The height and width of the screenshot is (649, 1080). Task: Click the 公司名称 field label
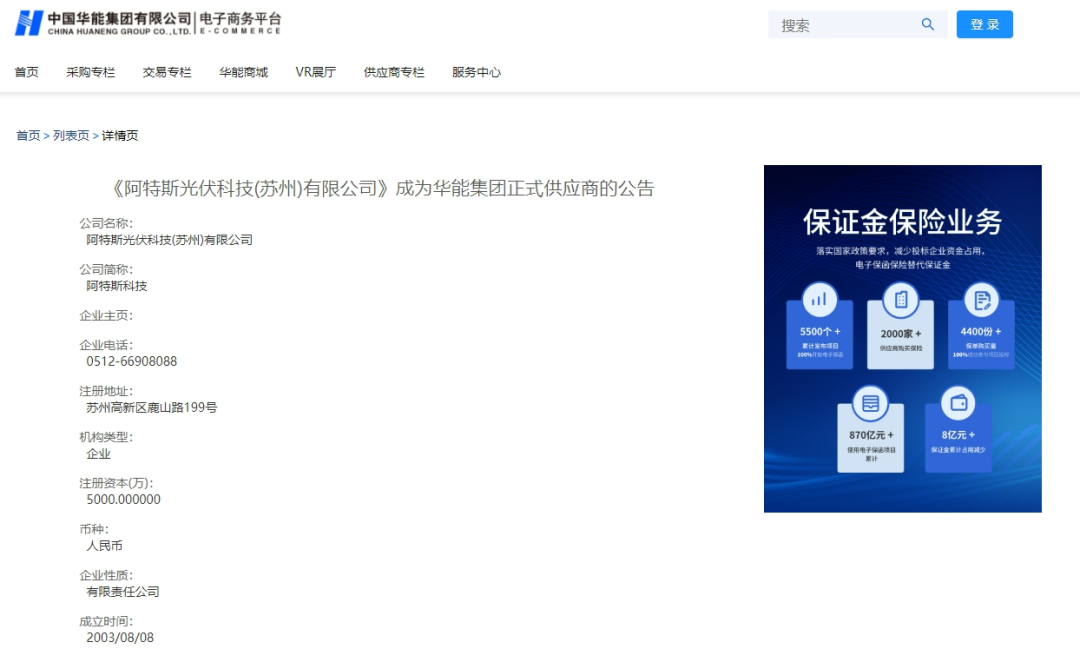tap(106, 223)
